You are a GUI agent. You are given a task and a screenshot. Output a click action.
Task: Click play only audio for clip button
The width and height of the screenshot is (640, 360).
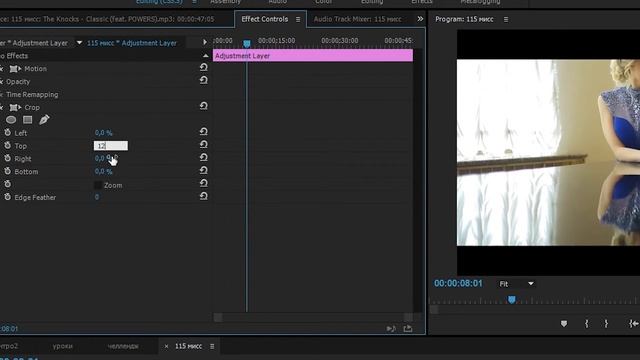(391, 329)
